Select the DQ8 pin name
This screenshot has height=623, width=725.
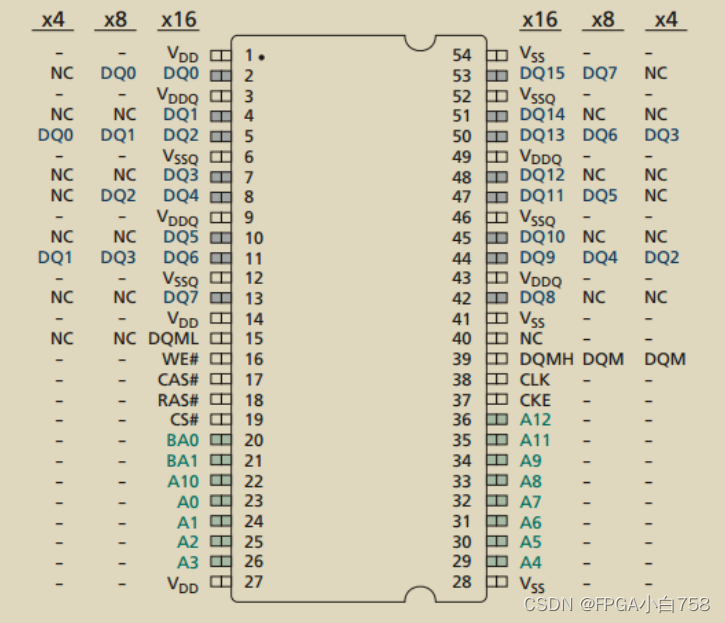pos(537,297)
